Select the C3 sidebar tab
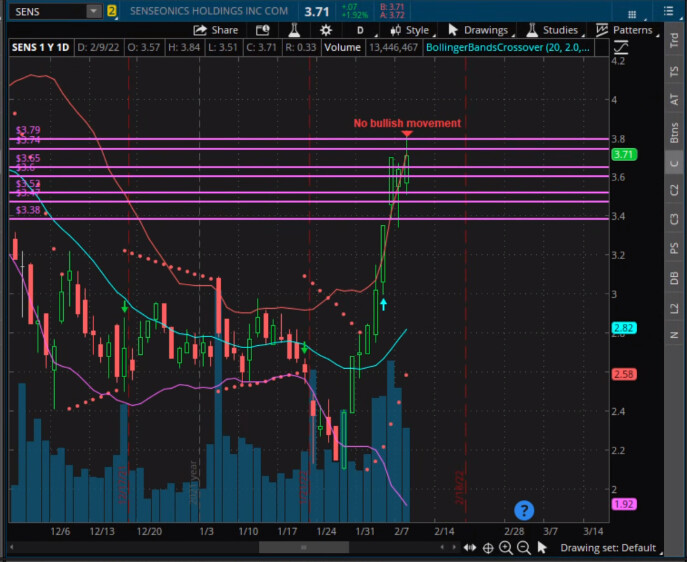Screen dimensions: 687x562 [x=674, y=219]
